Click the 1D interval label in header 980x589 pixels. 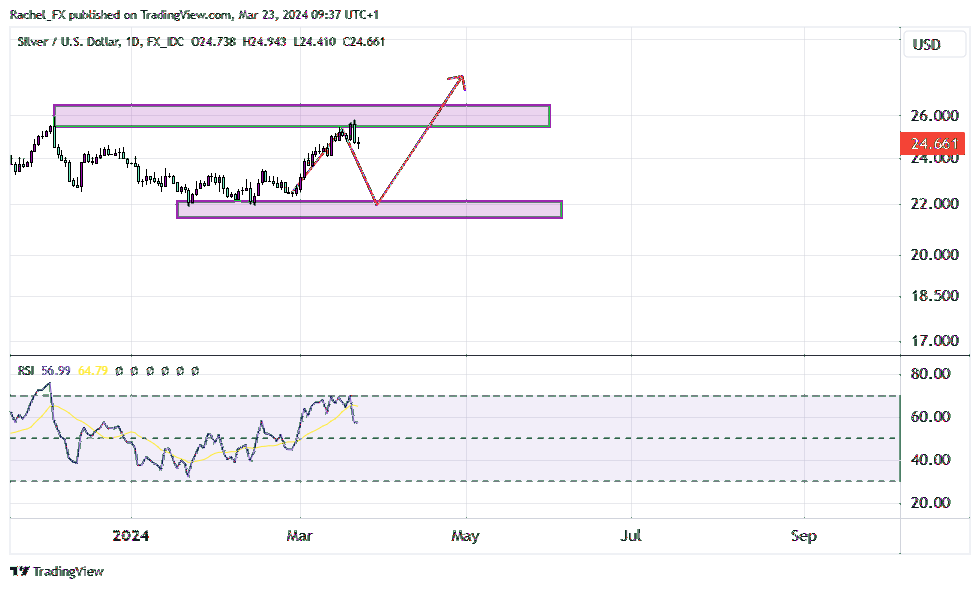132,42
